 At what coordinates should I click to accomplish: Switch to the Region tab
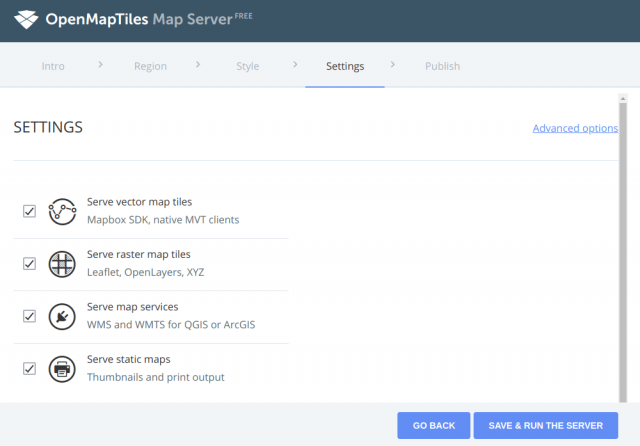coord(150,67)
